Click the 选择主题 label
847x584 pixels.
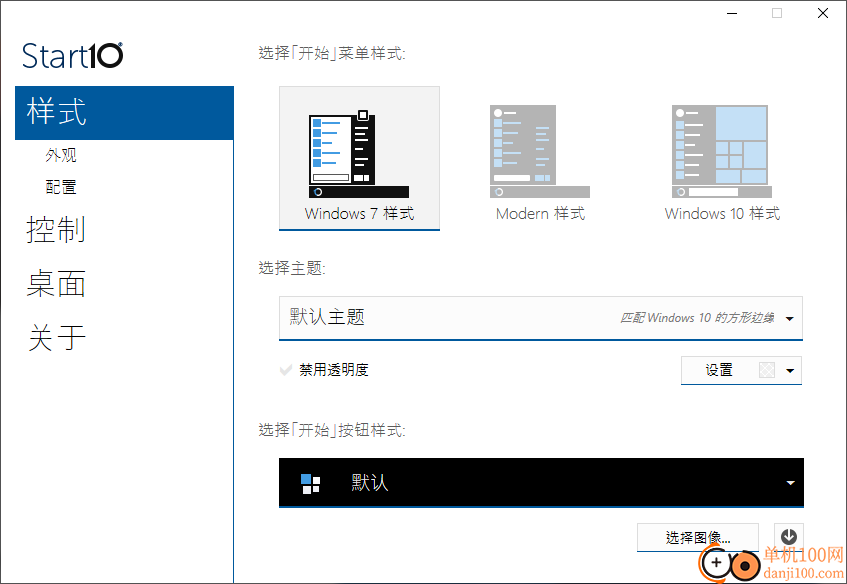(x=292, y=267)
